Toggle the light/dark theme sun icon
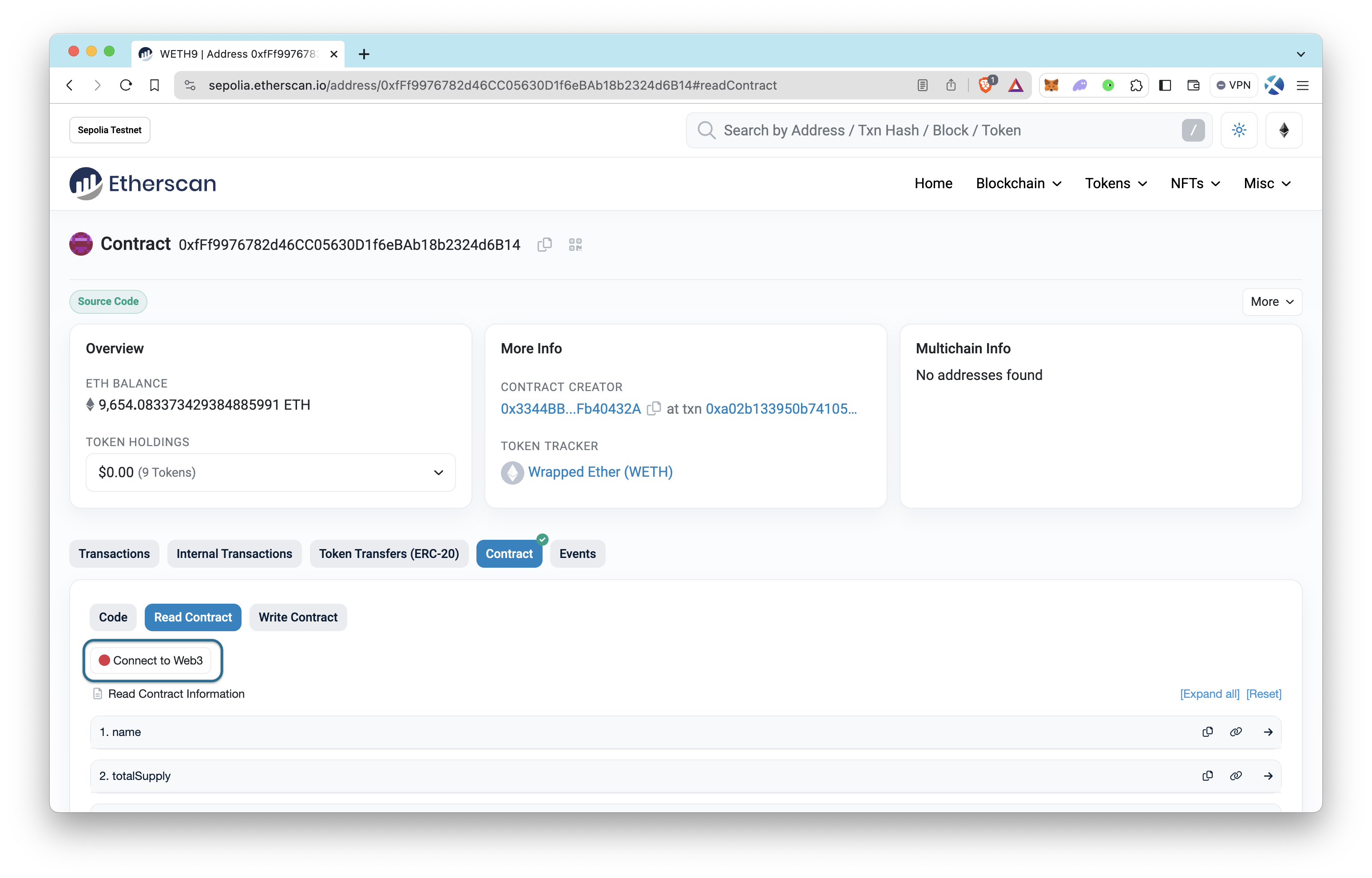This screenshot has height=878, width=1372. coord(1238,130)
